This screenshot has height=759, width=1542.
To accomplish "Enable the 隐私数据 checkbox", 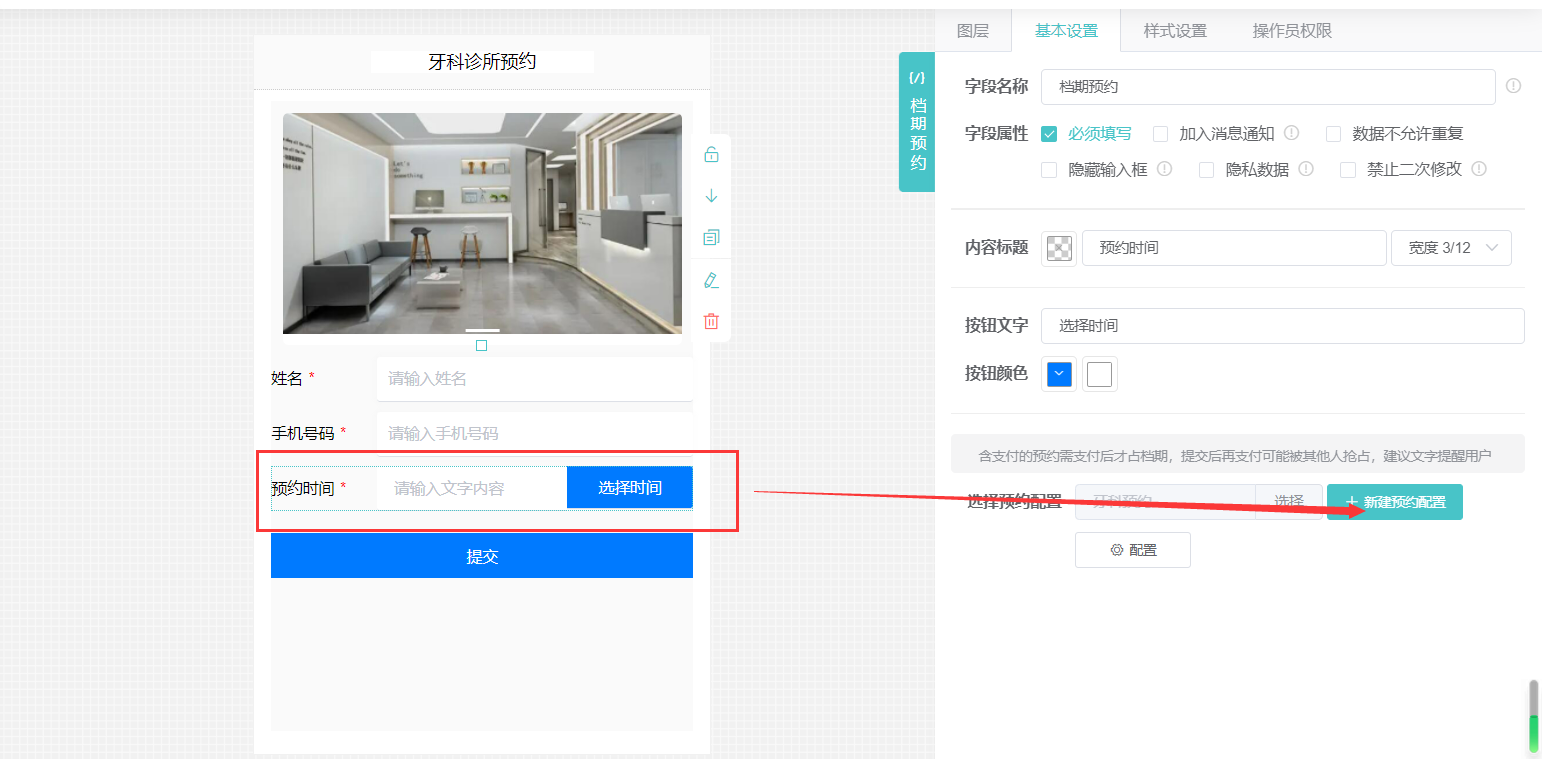I will pos(1206,170).
